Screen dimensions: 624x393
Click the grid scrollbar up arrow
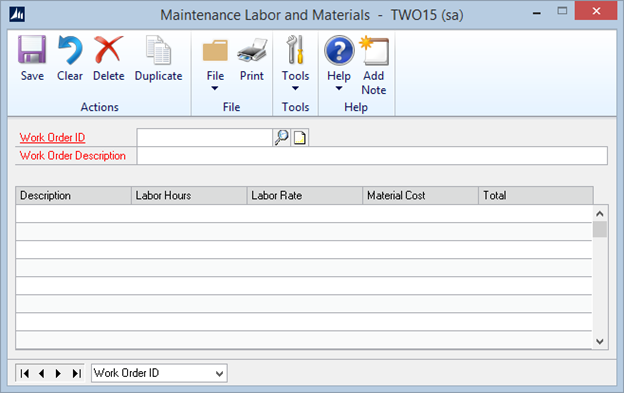(600, 214)
